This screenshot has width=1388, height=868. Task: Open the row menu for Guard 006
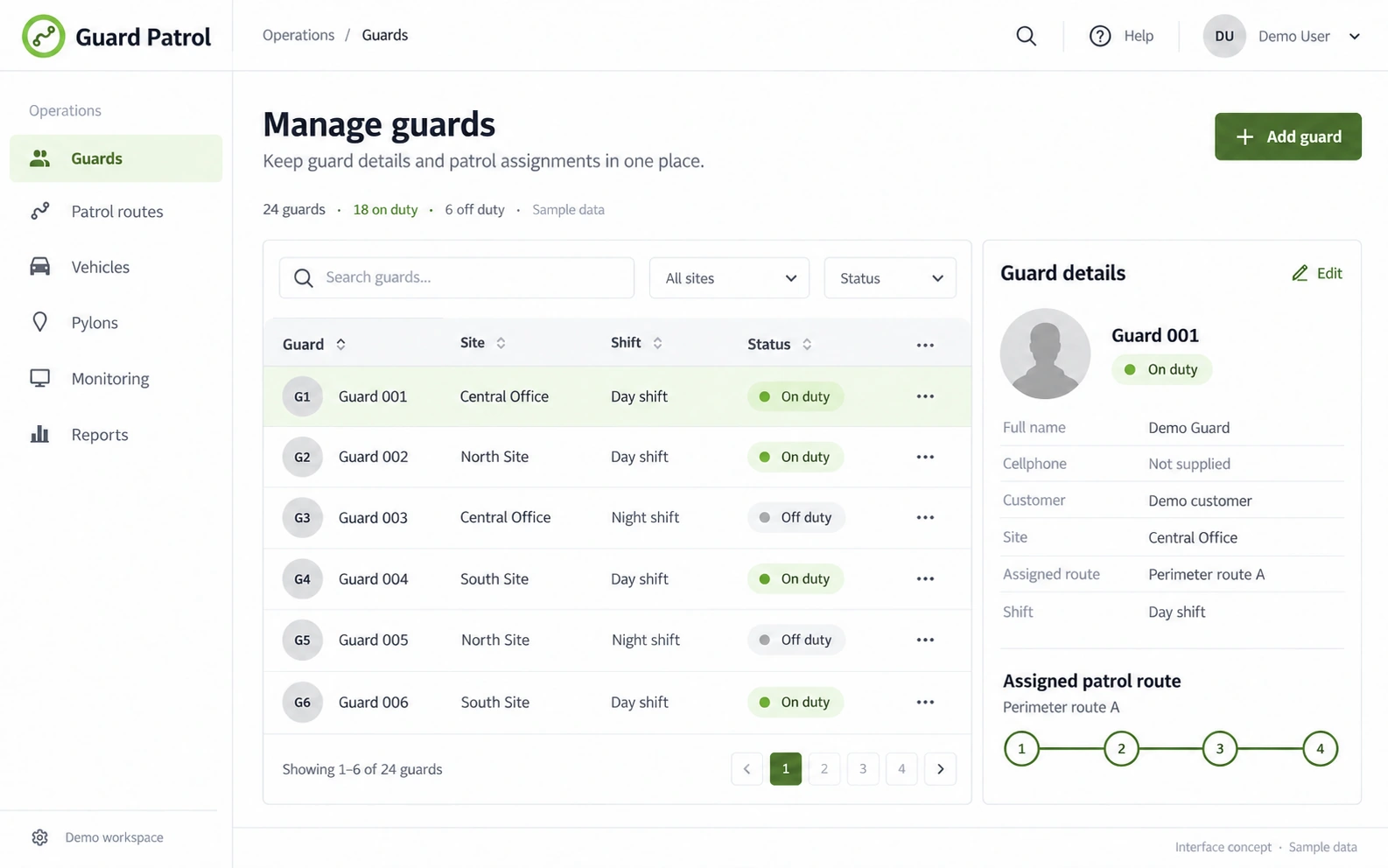coord(925,702)
